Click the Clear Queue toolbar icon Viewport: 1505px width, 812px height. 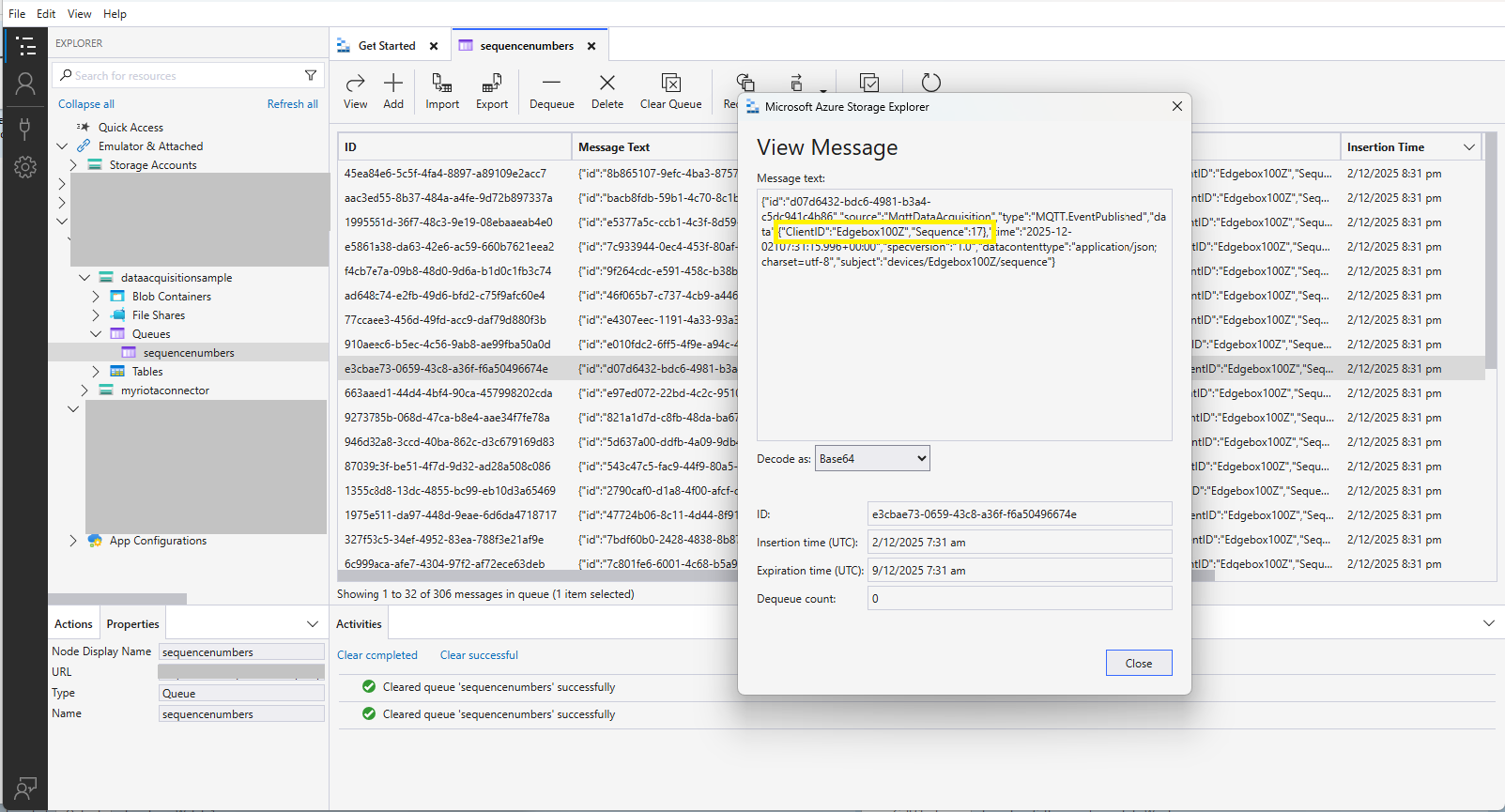(670, 84)
